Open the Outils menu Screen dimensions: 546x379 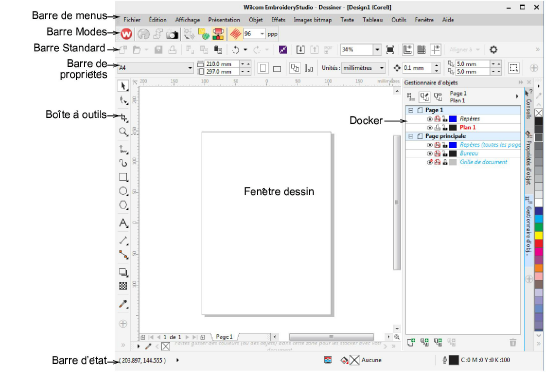pyautogui.click(x=399, y=20)
